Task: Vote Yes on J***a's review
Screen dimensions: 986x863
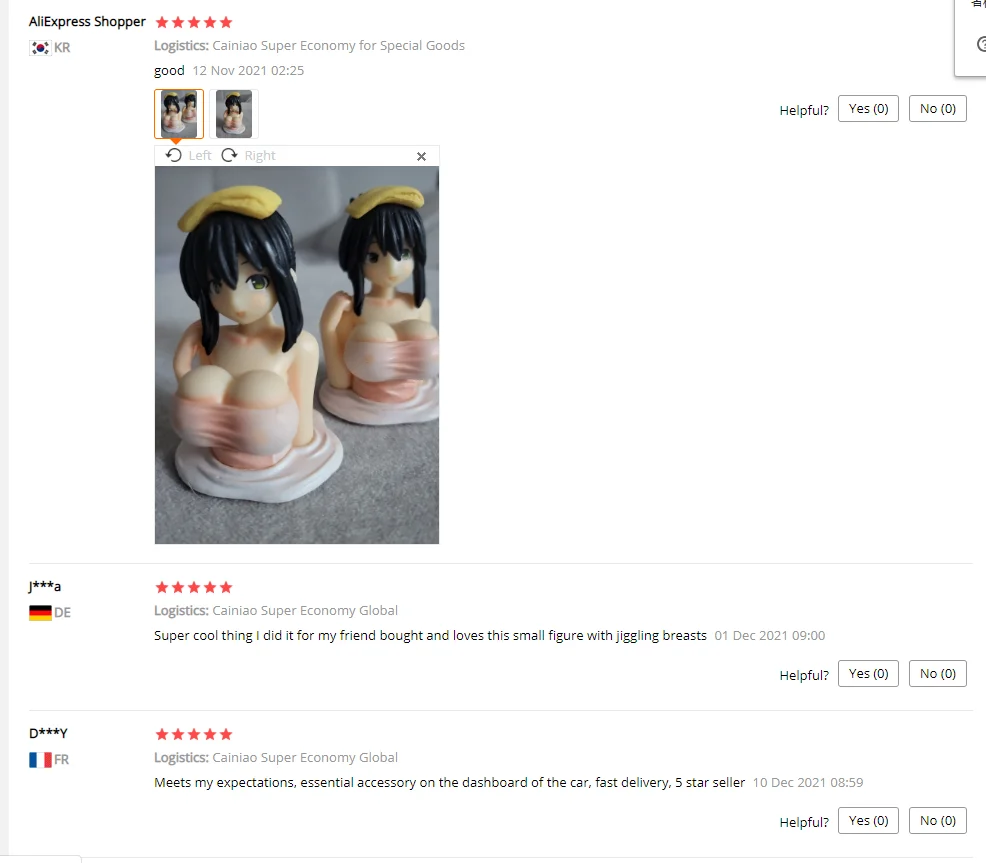Action: [x=868, y=674]
